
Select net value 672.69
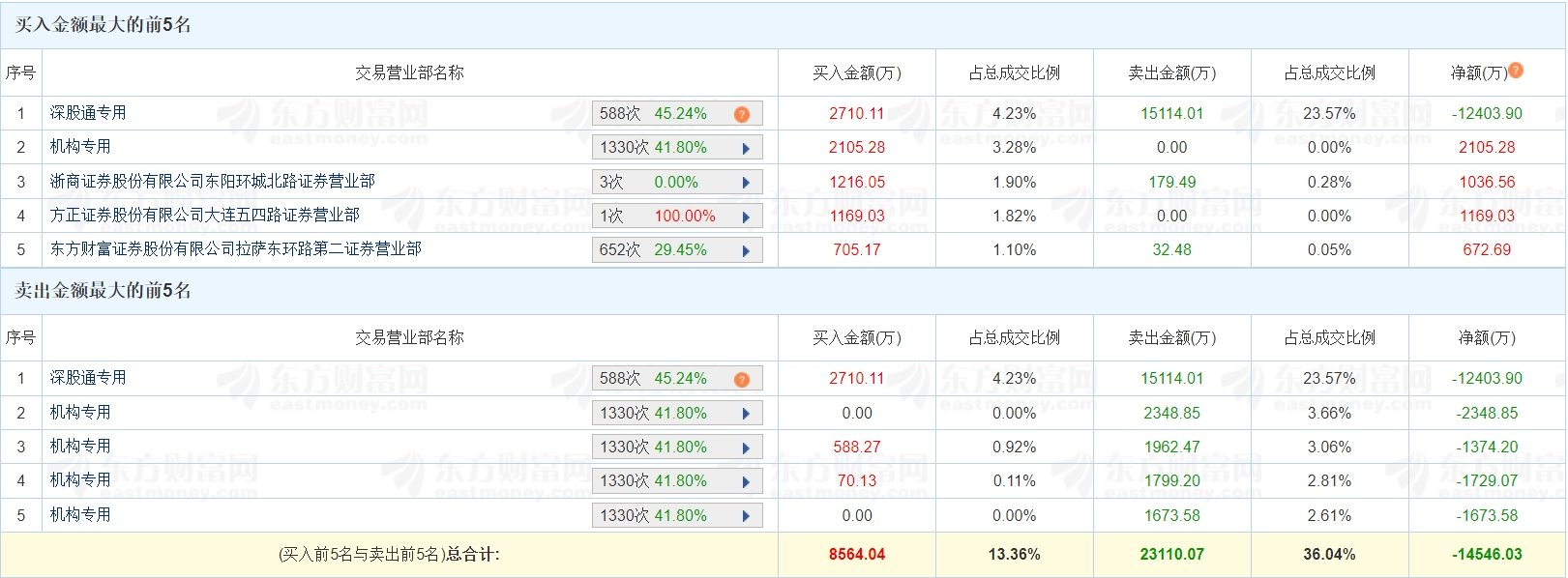click(1487, 250)
